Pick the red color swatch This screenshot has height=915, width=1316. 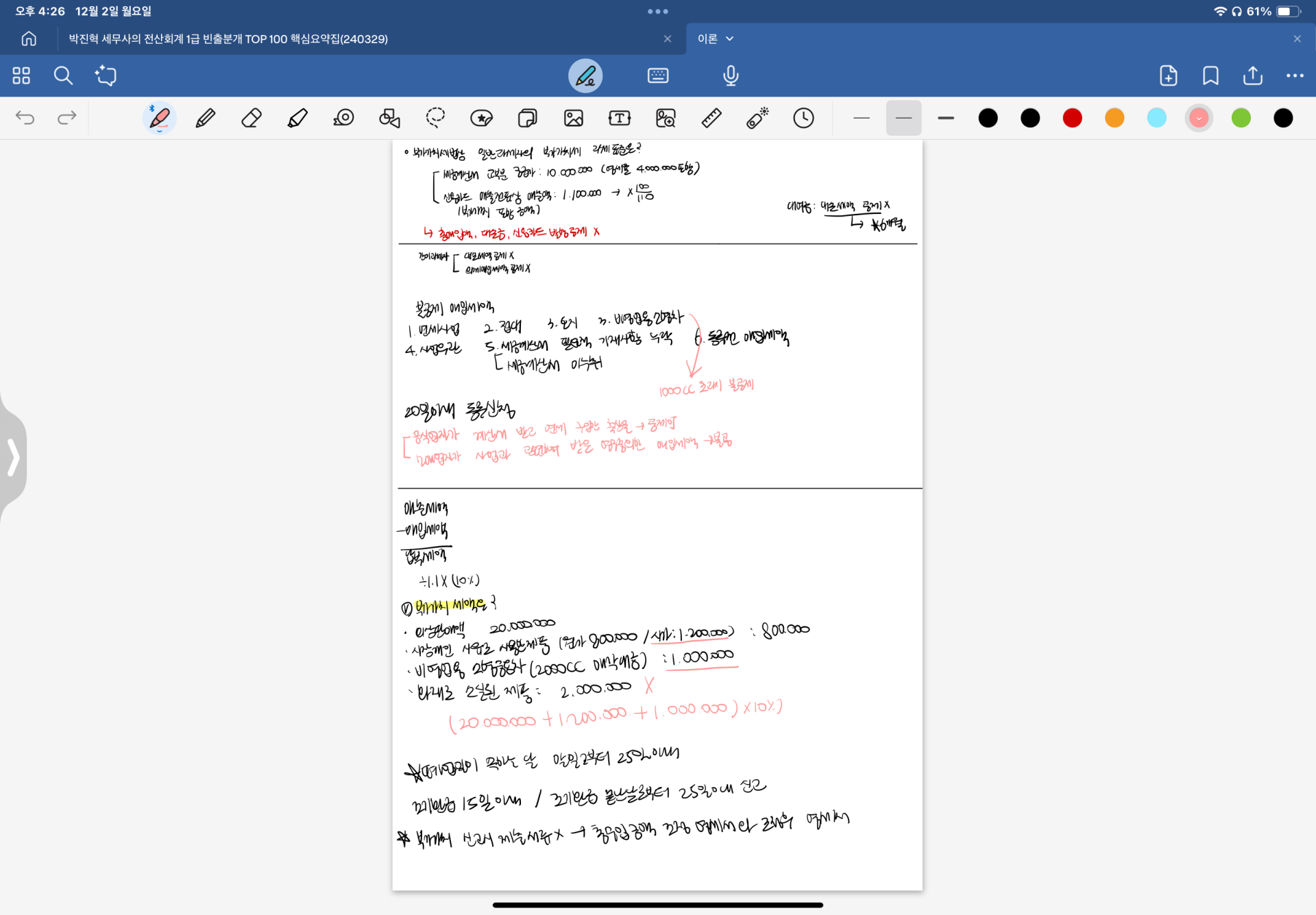pos(1072,118)
